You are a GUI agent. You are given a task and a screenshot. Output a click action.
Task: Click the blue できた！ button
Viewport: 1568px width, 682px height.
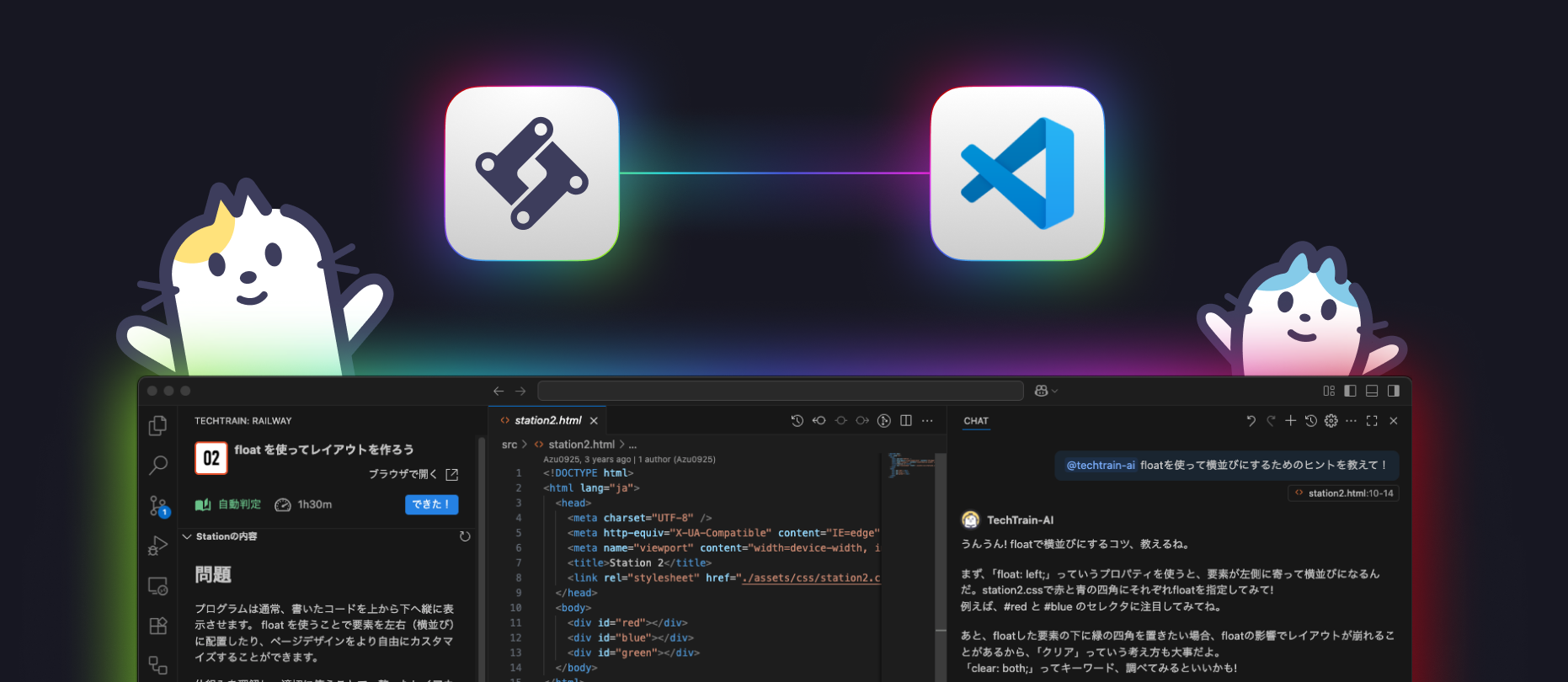[431, 504]
